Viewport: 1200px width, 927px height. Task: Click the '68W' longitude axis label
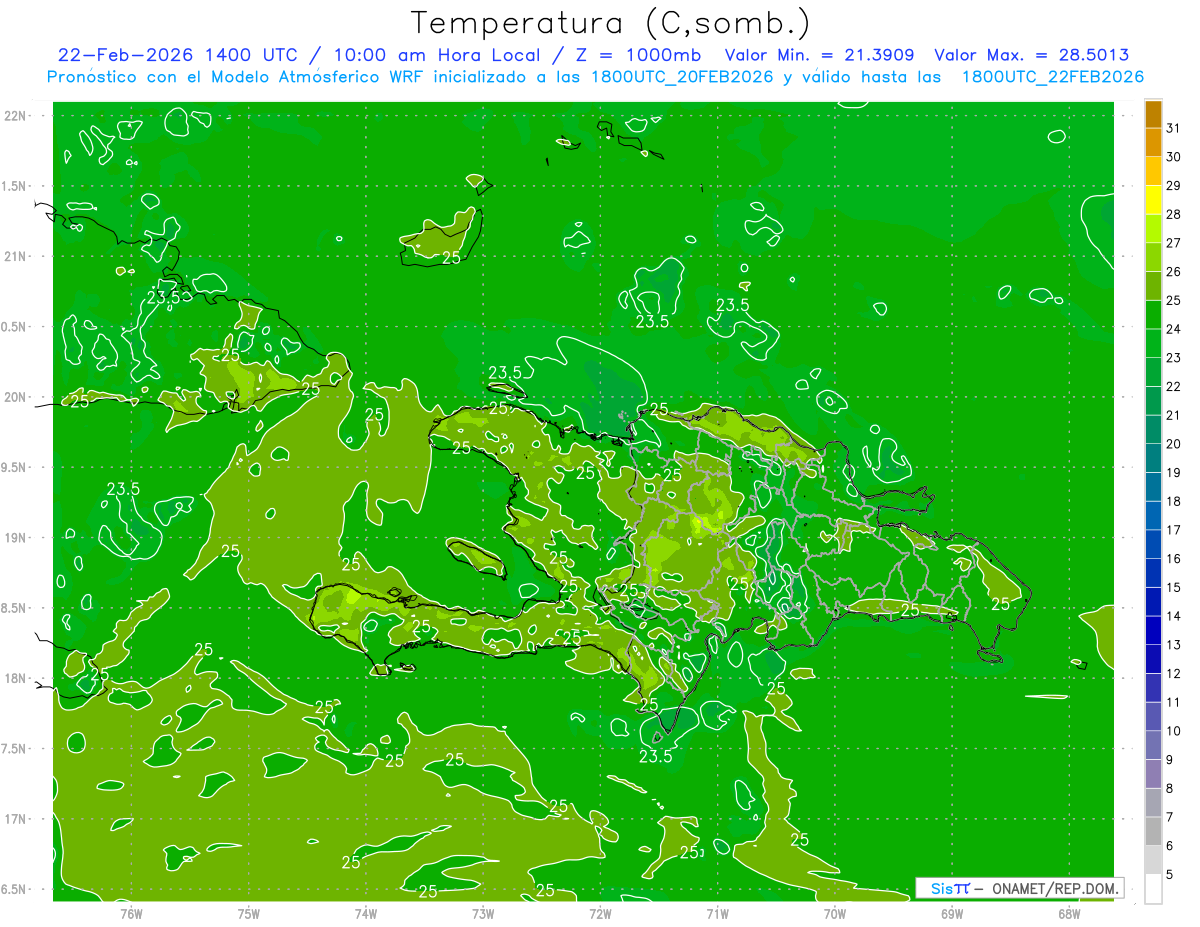point(1069,913)
